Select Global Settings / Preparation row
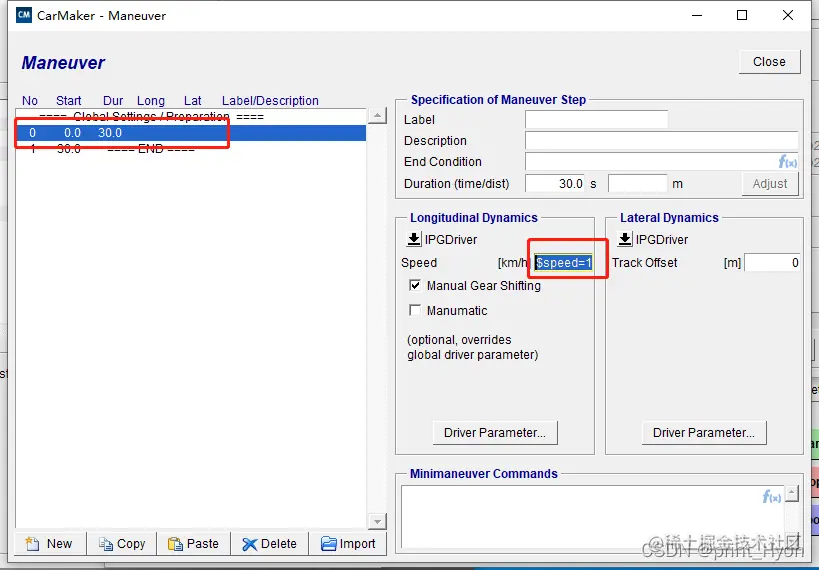The height and width of the screenshot is (570, 819). pos(191,117)
